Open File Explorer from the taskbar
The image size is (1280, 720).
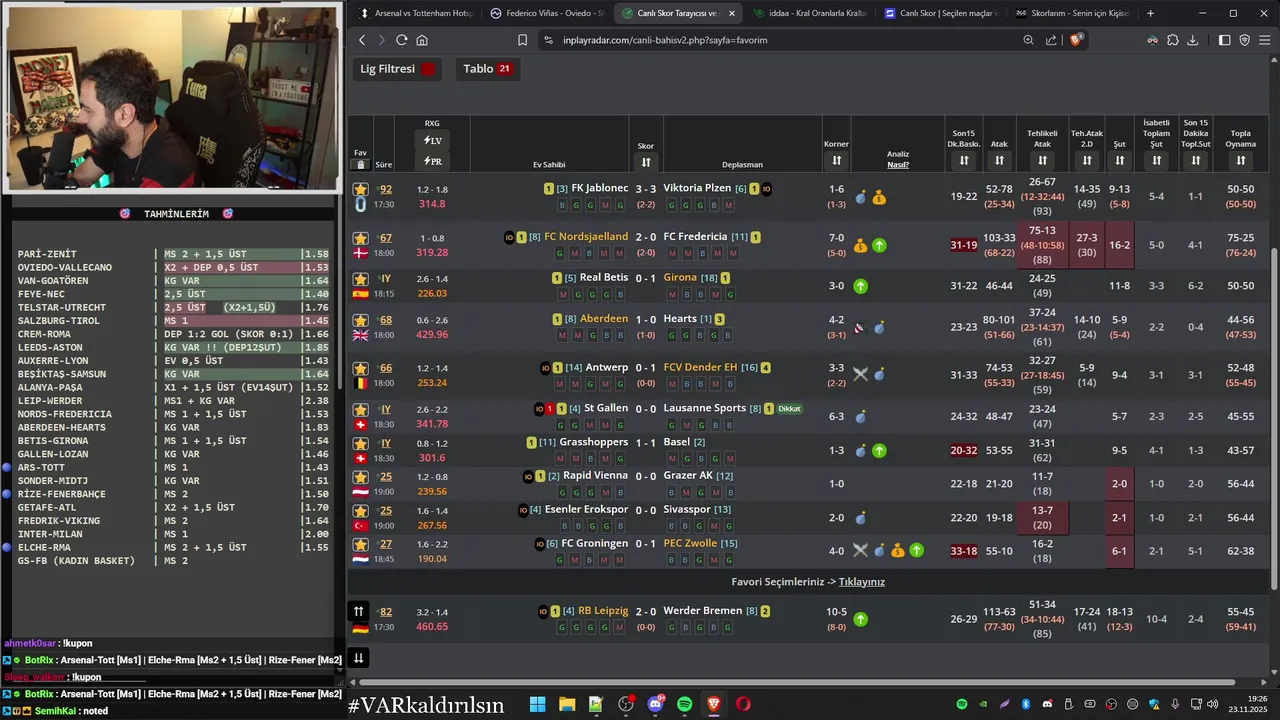(x=567, y=704)
